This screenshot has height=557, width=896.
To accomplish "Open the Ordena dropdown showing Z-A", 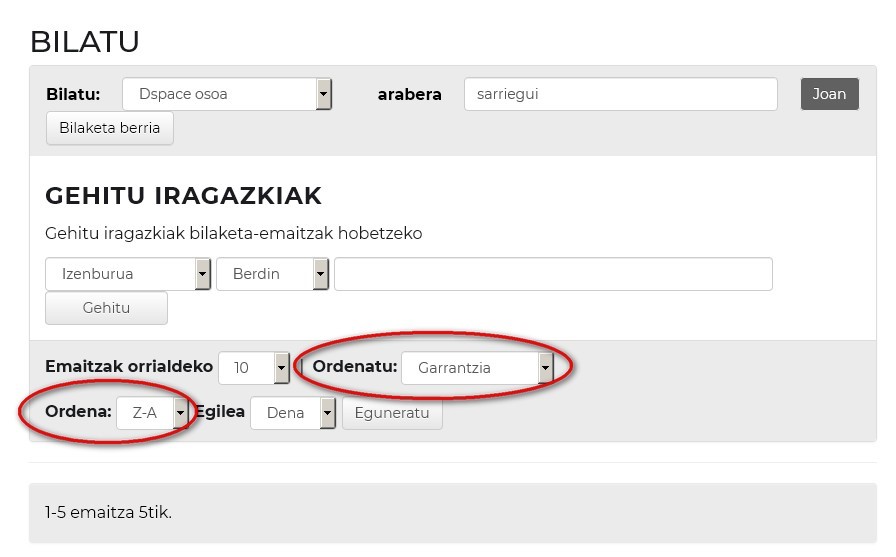I will [152, 412].
